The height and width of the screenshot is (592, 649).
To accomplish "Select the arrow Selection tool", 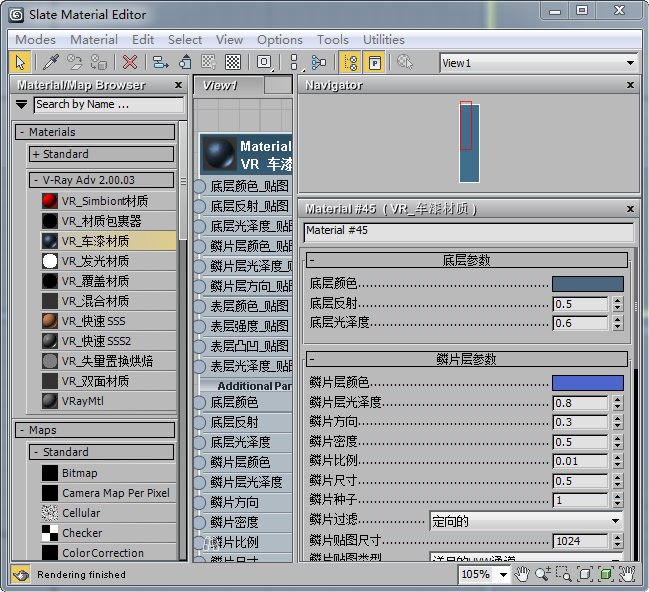I will (20, 63).
